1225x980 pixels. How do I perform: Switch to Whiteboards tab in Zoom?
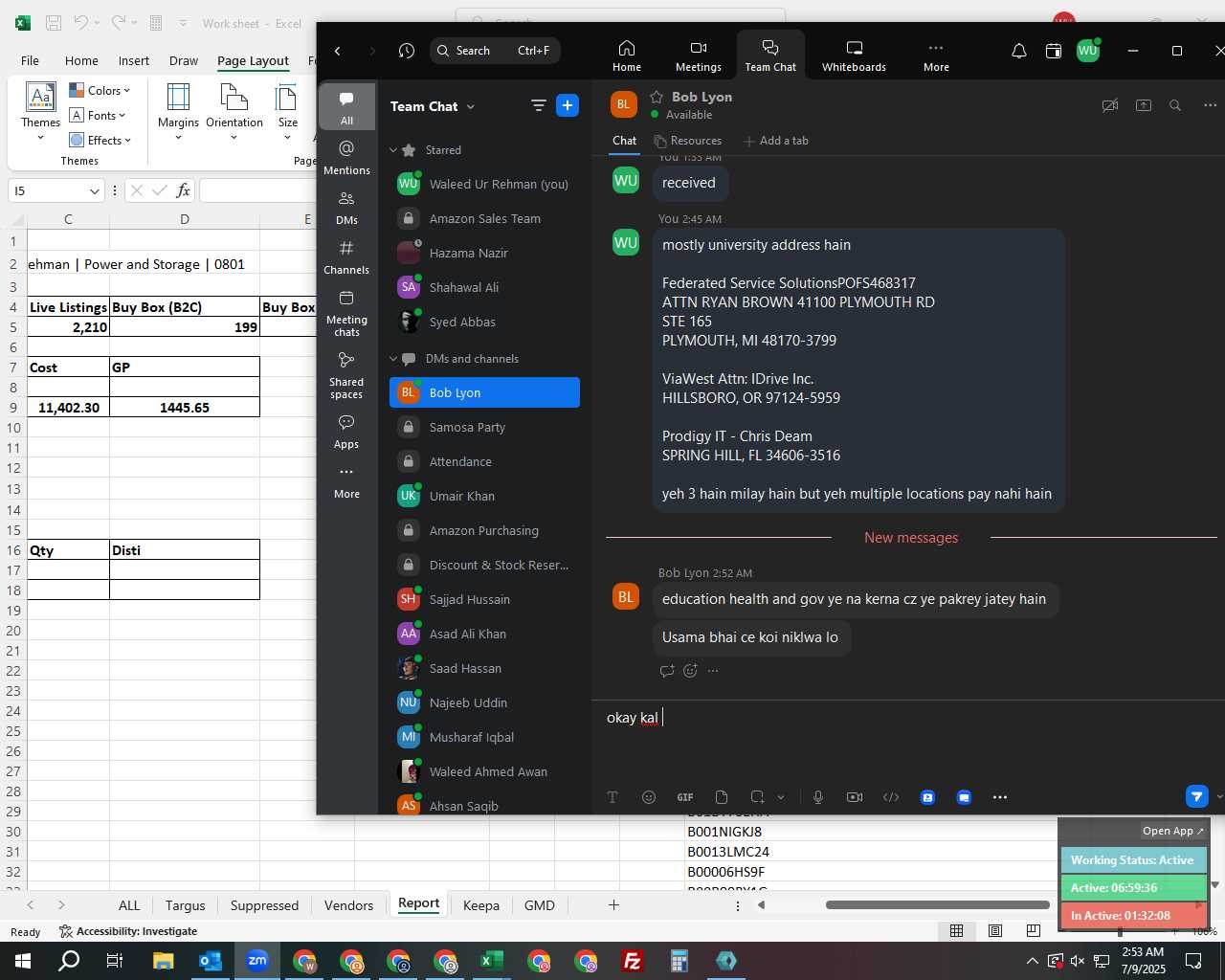[854, 56]
